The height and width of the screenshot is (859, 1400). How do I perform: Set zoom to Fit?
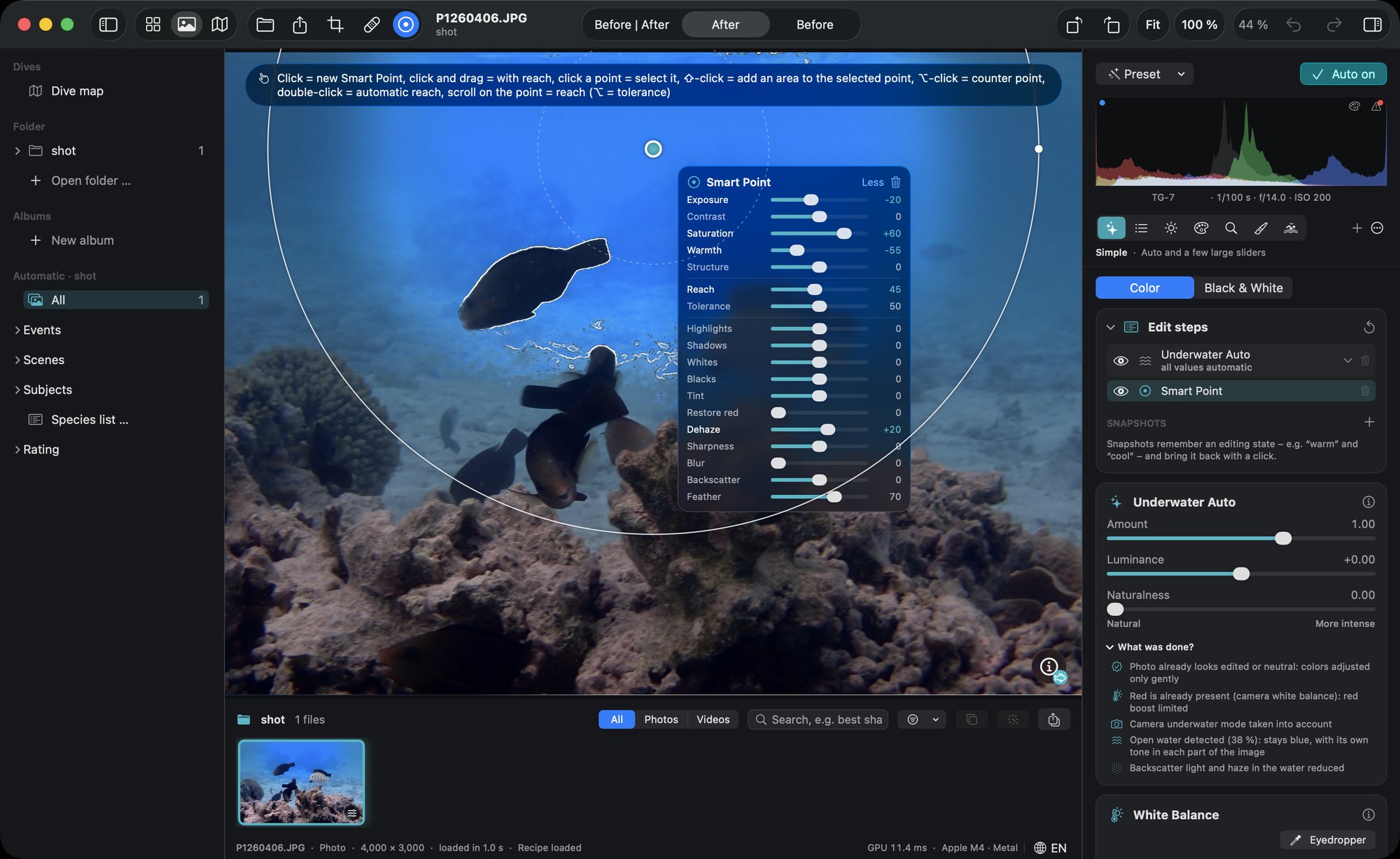coord(1152,25)
